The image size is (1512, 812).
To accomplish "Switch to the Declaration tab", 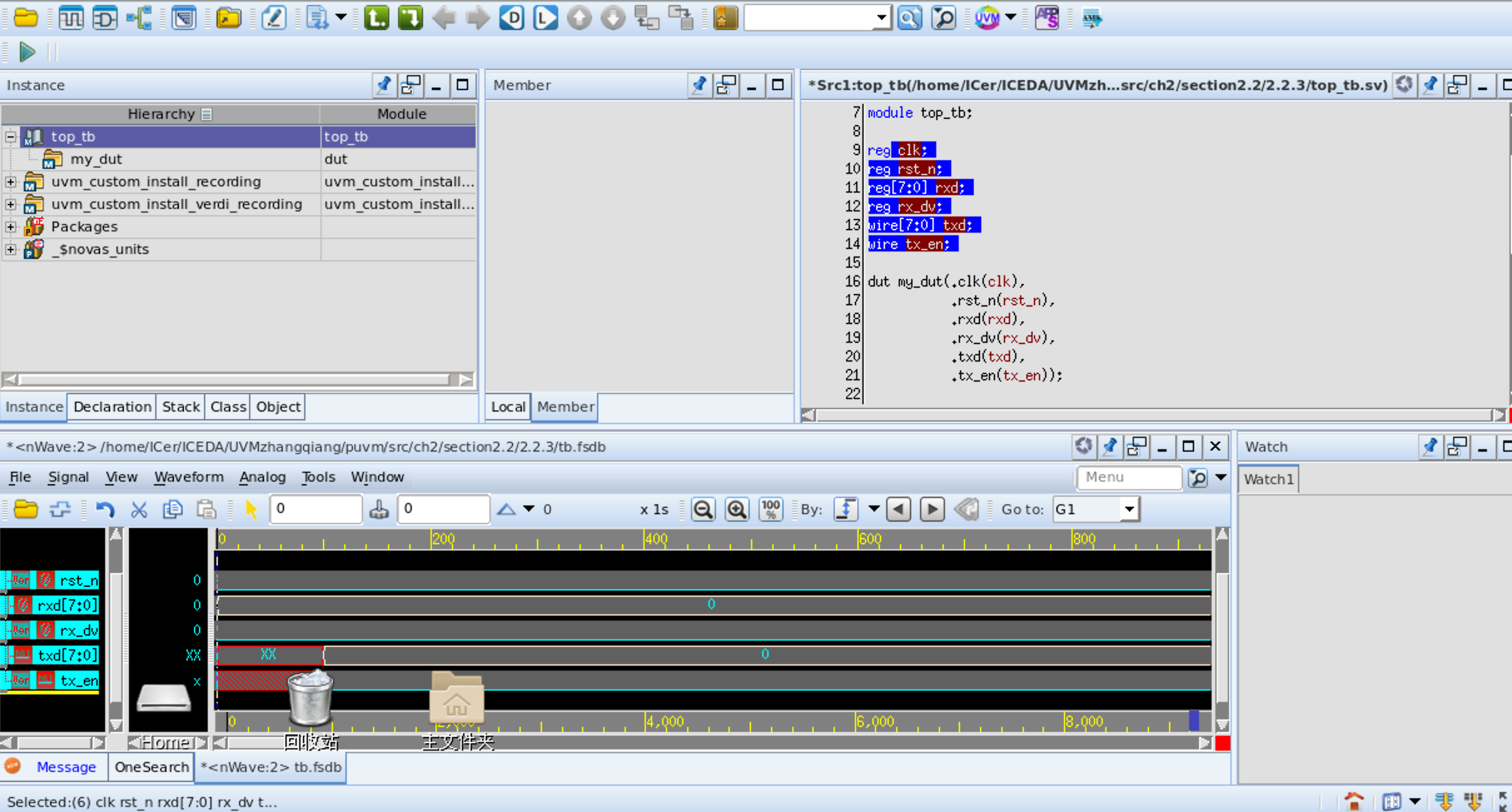I will 112,407.
